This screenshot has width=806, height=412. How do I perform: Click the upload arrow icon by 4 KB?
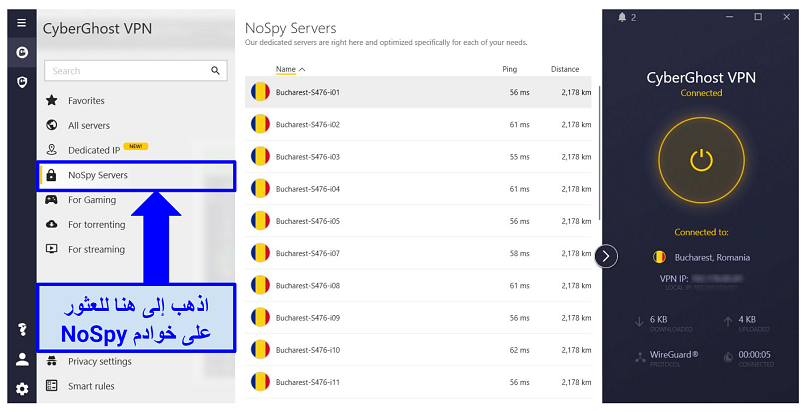[x=728, y=322]
